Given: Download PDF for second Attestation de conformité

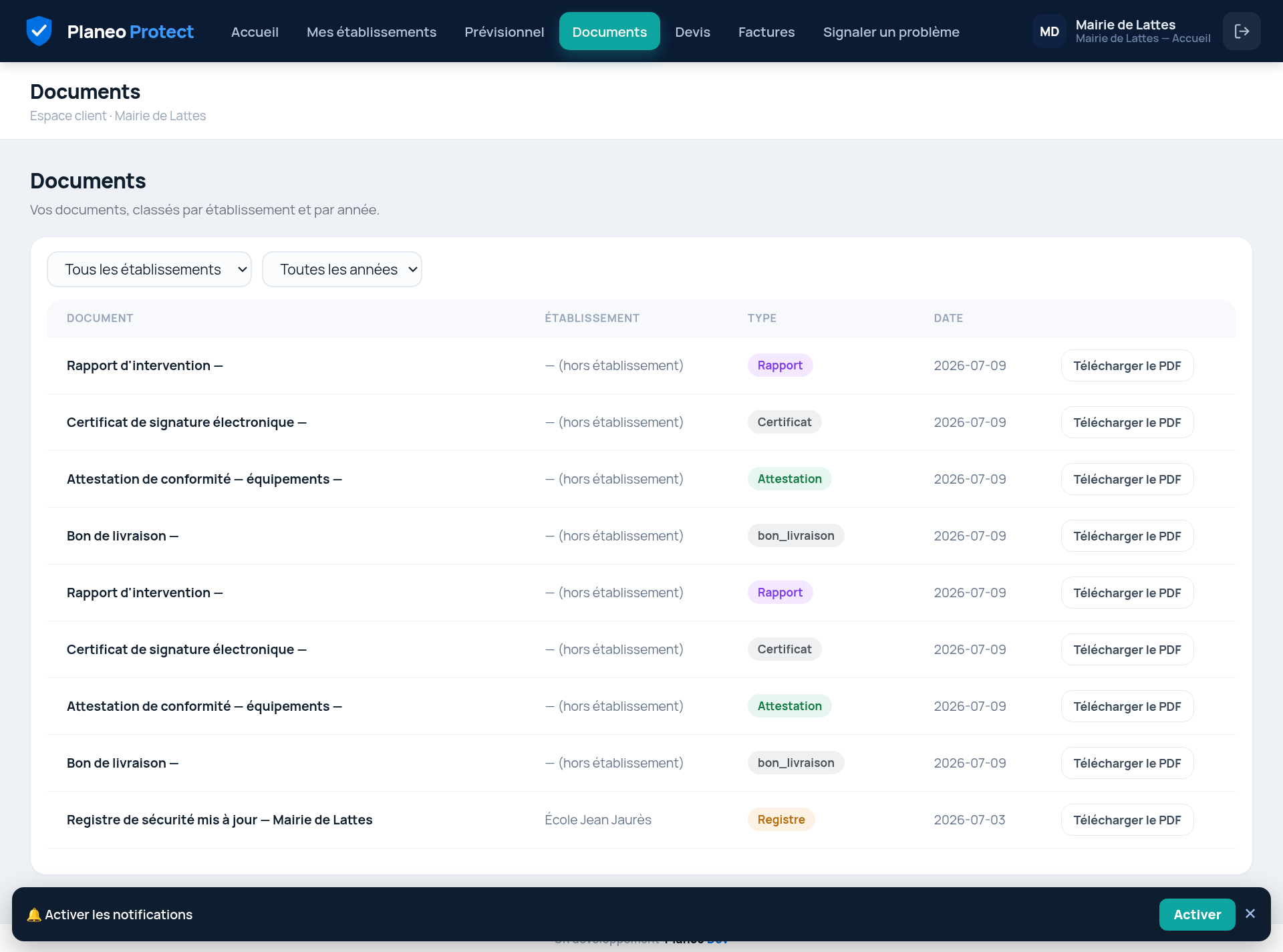Looking at the screenshot, I should tap(1127, 706).
